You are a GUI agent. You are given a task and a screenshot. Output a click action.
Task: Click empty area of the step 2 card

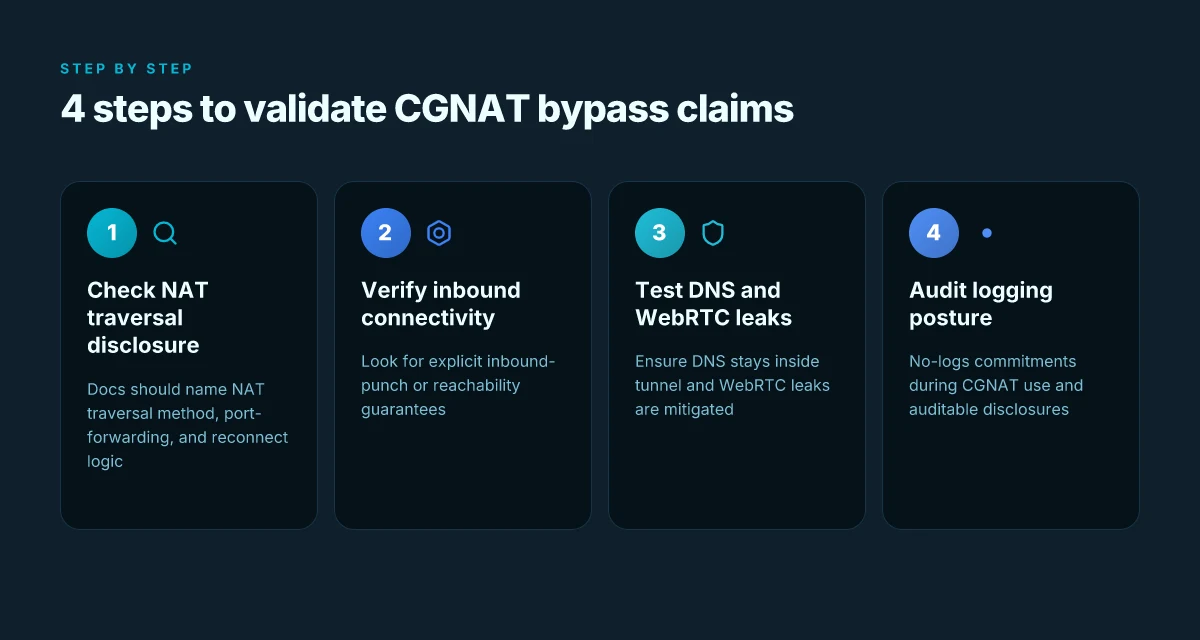[x=462, y=475]
